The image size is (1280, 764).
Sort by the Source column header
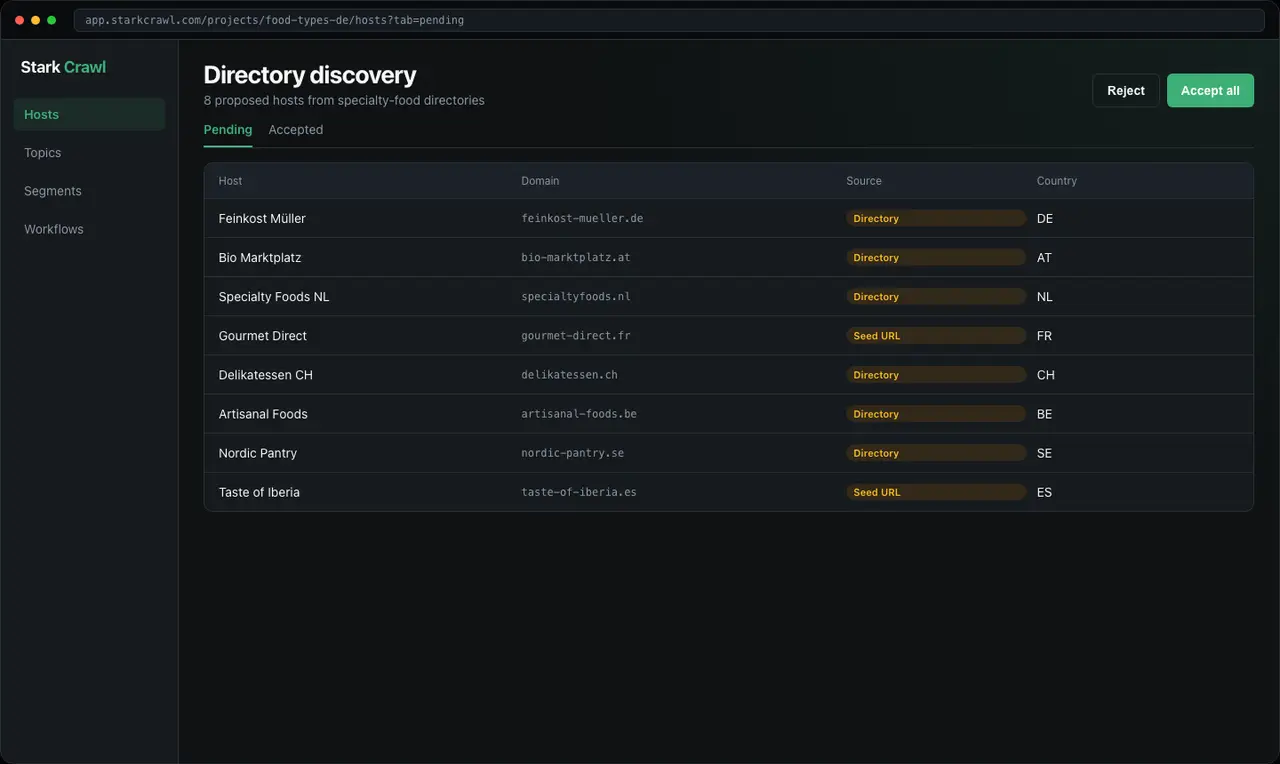click(x=864, y=181)
